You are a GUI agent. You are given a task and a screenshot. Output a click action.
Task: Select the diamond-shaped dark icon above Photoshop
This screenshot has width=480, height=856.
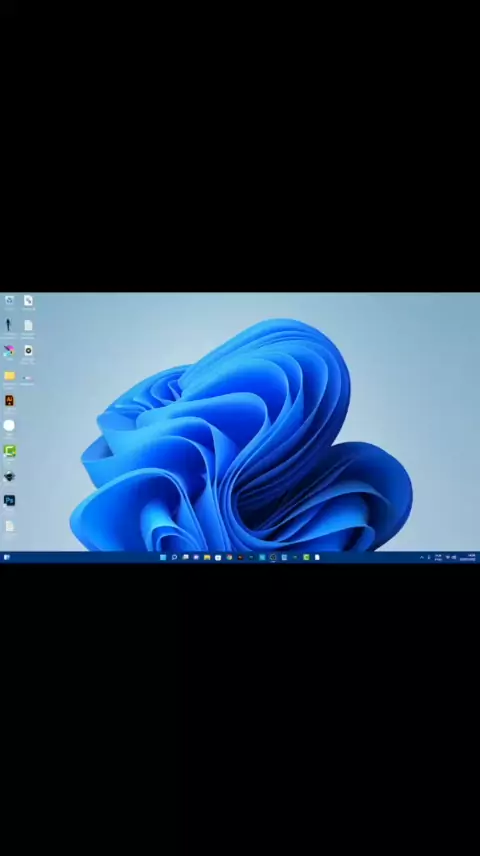pyautogui.click(x=9, y=476)
